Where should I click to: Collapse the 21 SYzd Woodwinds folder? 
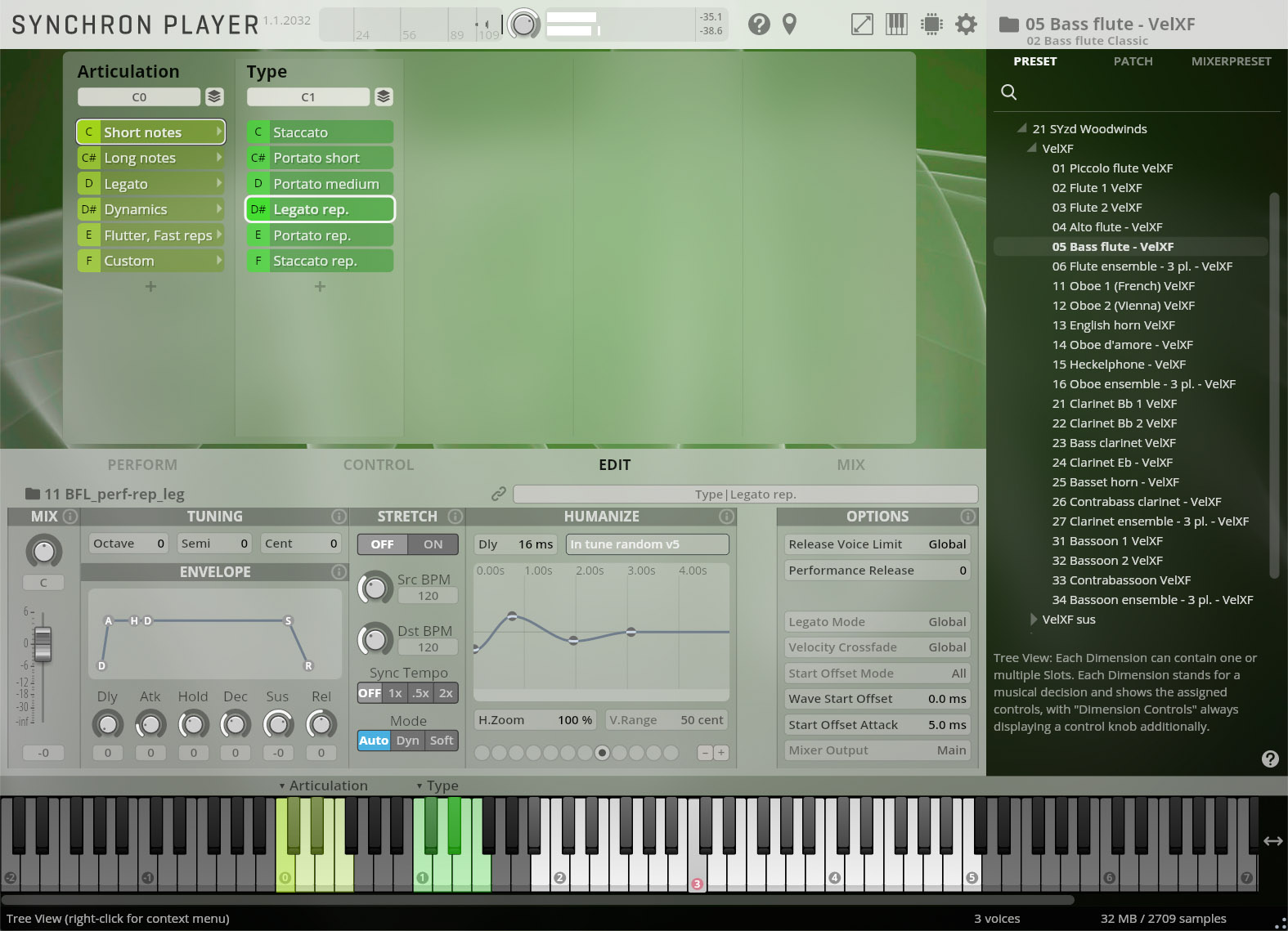[1021, 128]
